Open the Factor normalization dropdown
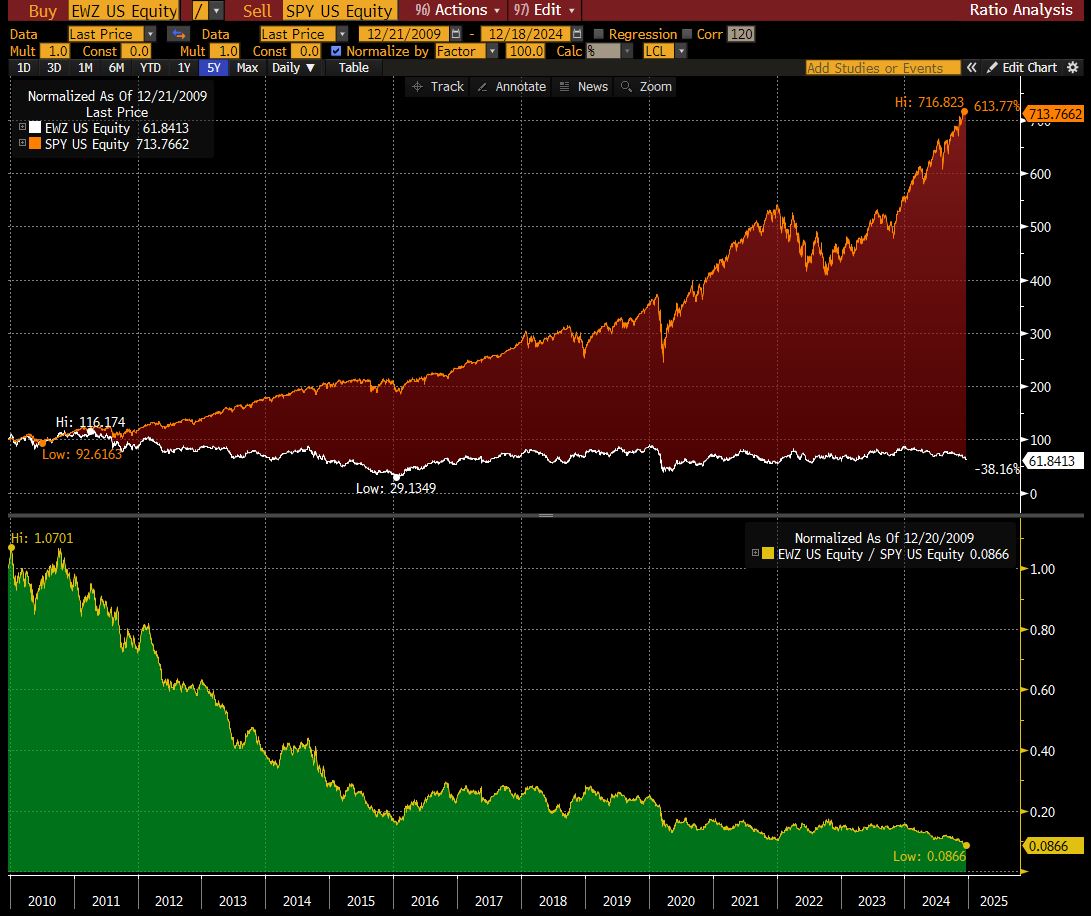The height and width of the screenshot is (916, 1091). tap(493, 51)
